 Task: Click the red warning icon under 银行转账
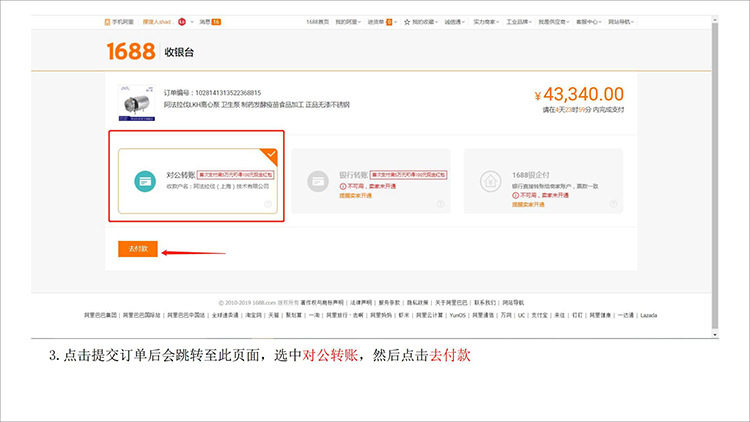tap(342, 186)
